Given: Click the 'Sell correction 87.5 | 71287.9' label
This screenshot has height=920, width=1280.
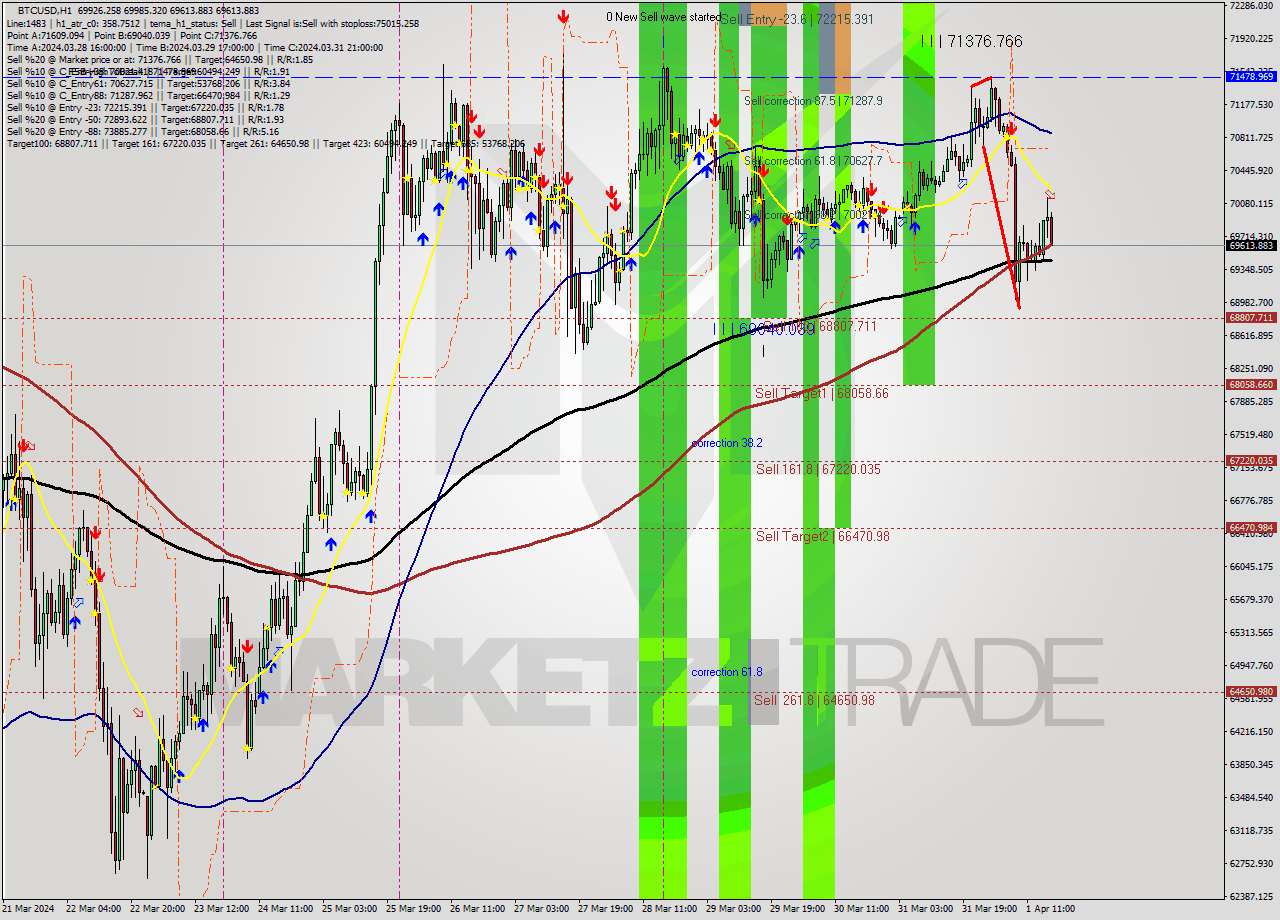Looking at the screenshot, I should [813, 101].
